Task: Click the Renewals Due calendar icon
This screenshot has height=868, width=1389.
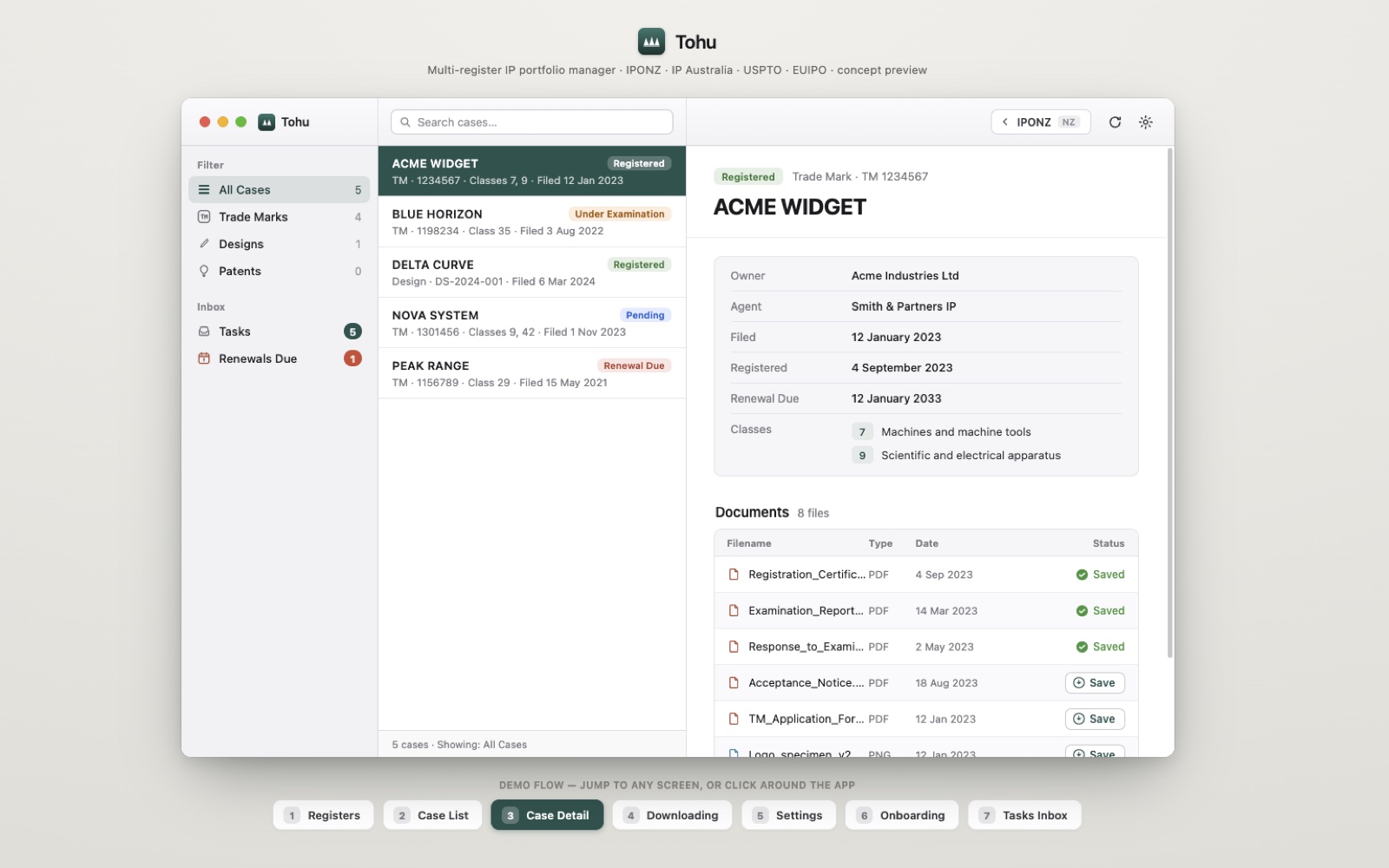Action: [x=204, y=358]
